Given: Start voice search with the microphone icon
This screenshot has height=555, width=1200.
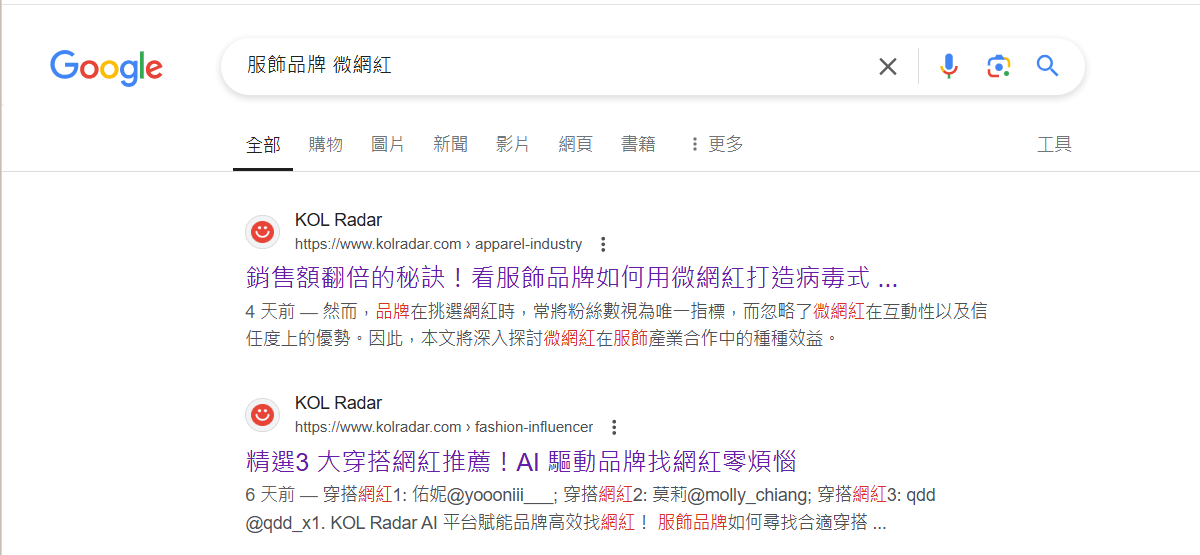Looking at the screenshot, I should (949, 67).
